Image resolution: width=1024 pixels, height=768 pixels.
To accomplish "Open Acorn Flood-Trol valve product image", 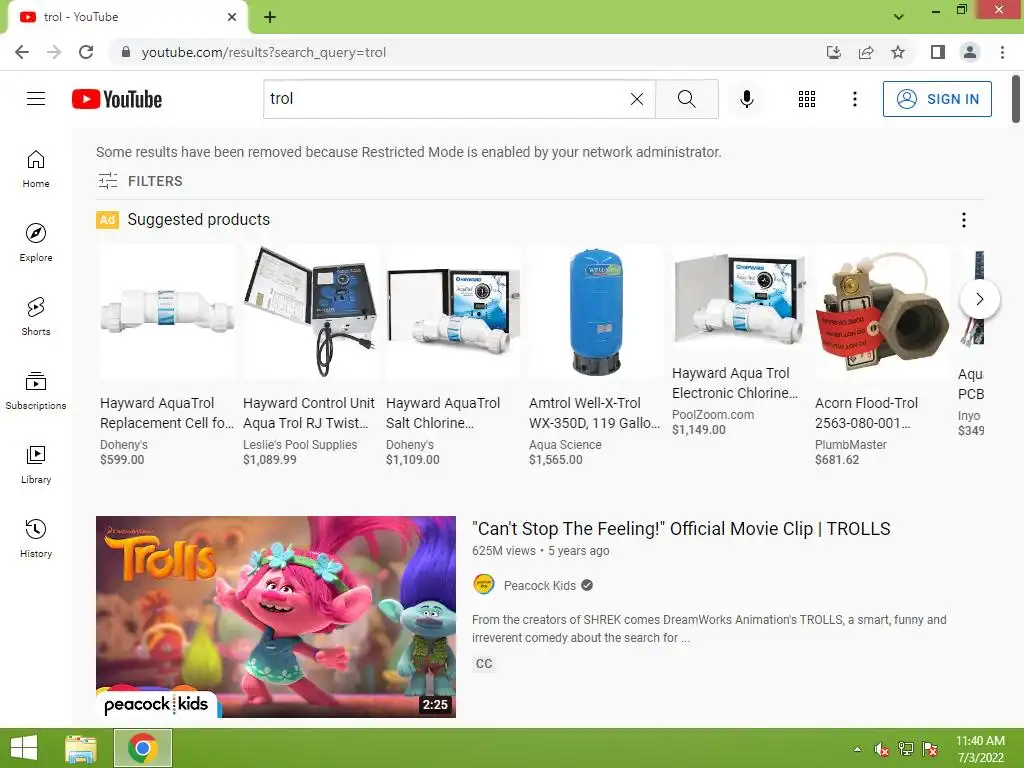I will pyautogui.click(x=882, y=312).
